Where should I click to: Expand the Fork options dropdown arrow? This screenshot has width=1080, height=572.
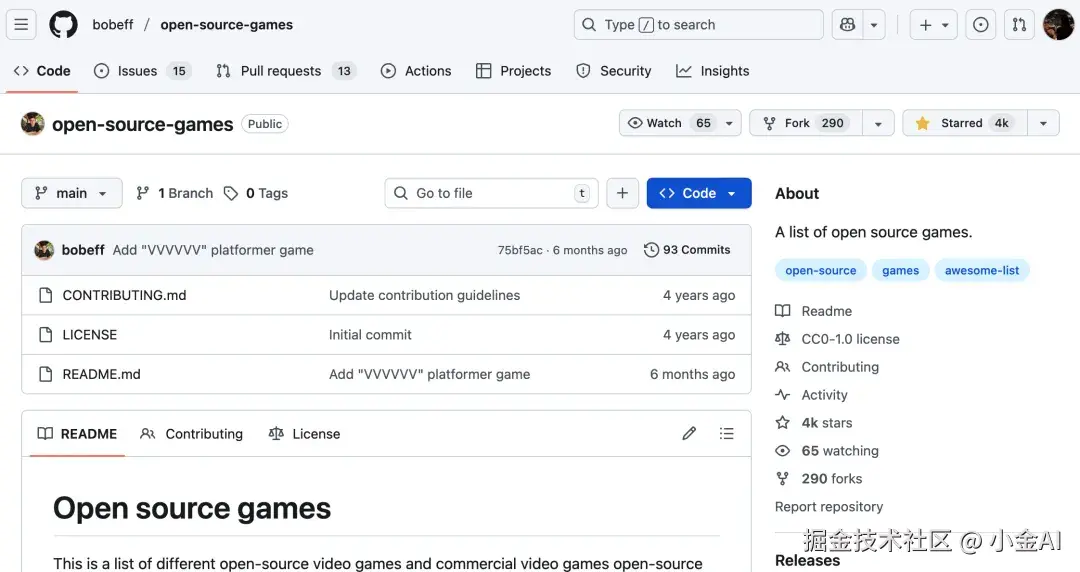[x=878, y=123]
